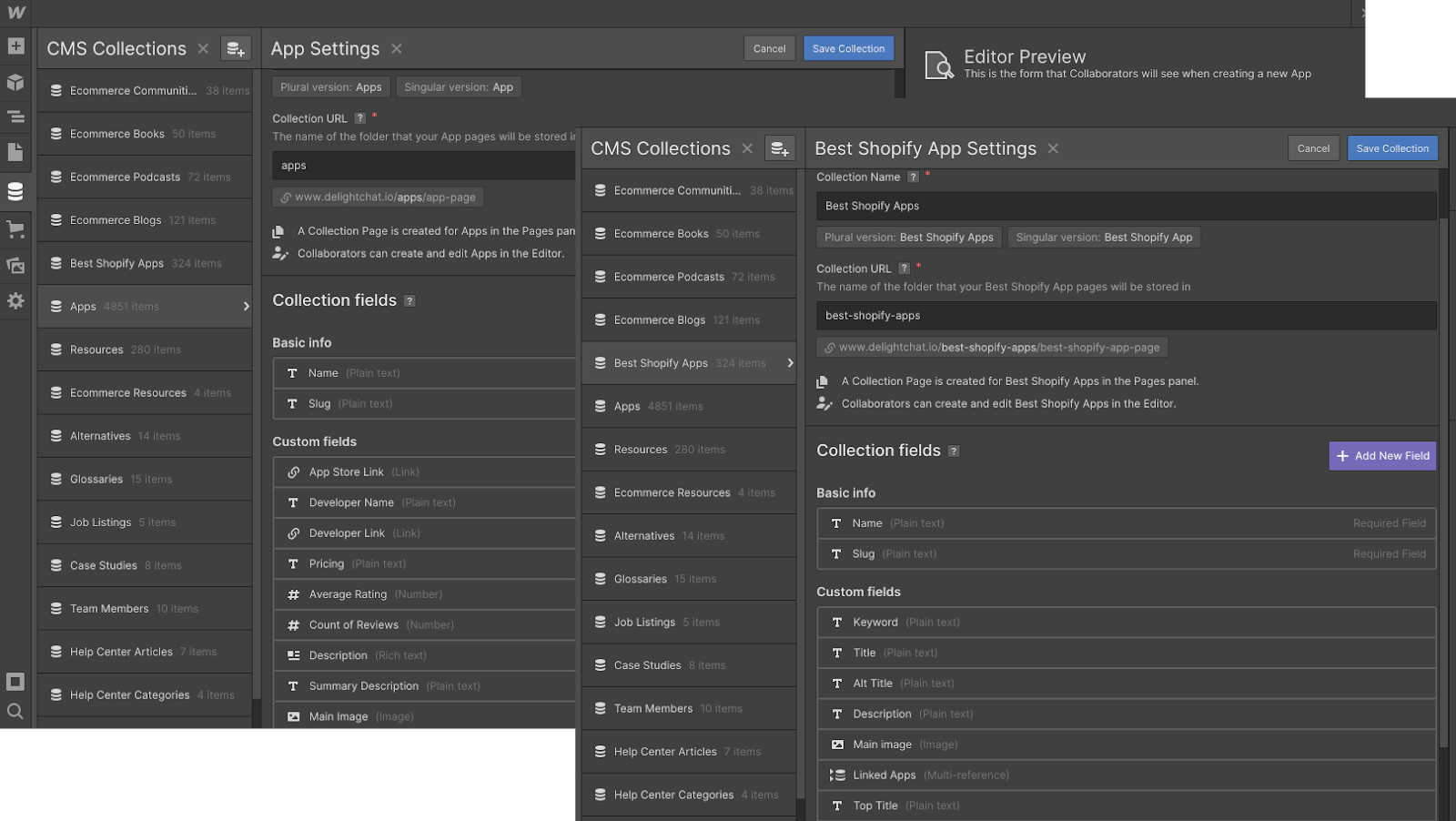
Task: Open the Settings gear icon in sidebar
Action: click(x=15, y=300)
